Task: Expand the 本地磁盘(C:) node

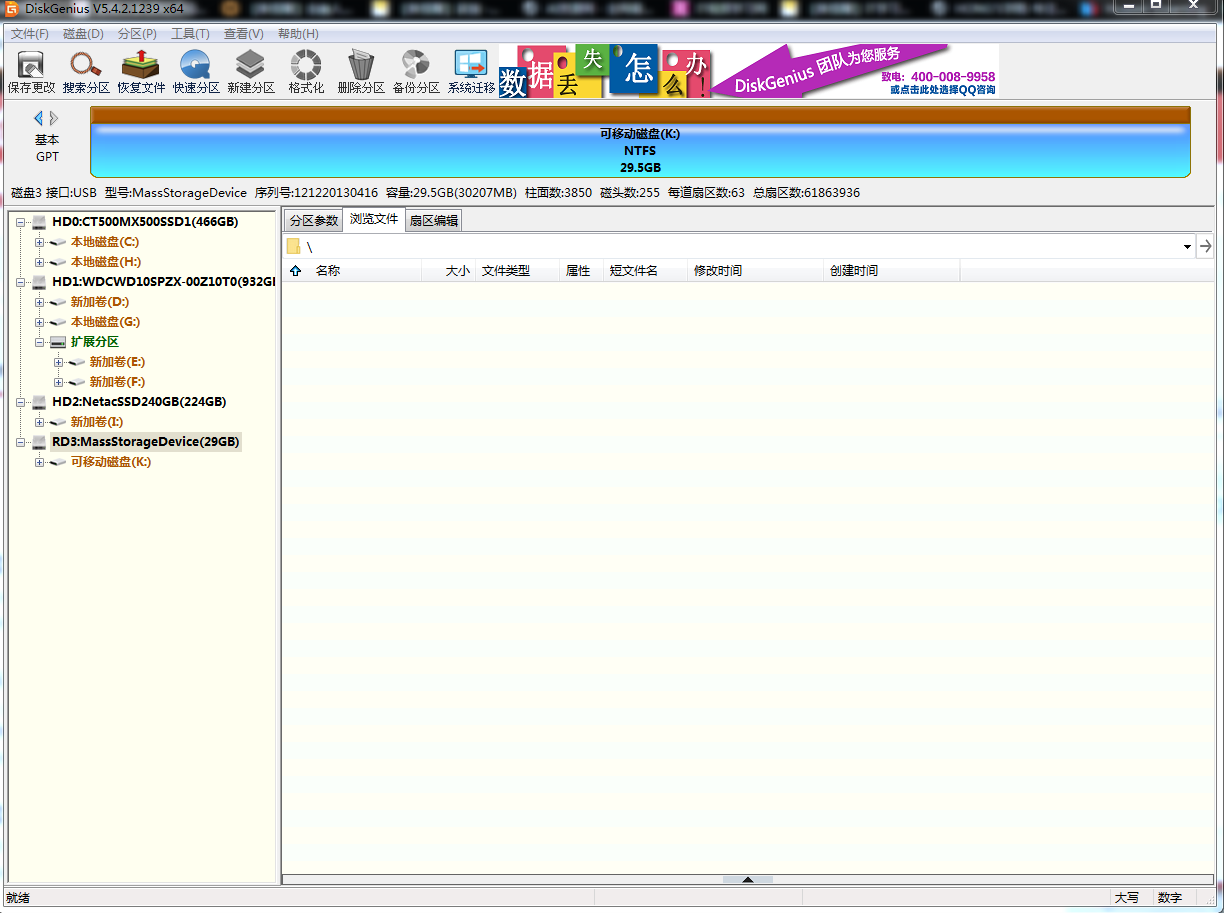Action: (x=39, y=242)
